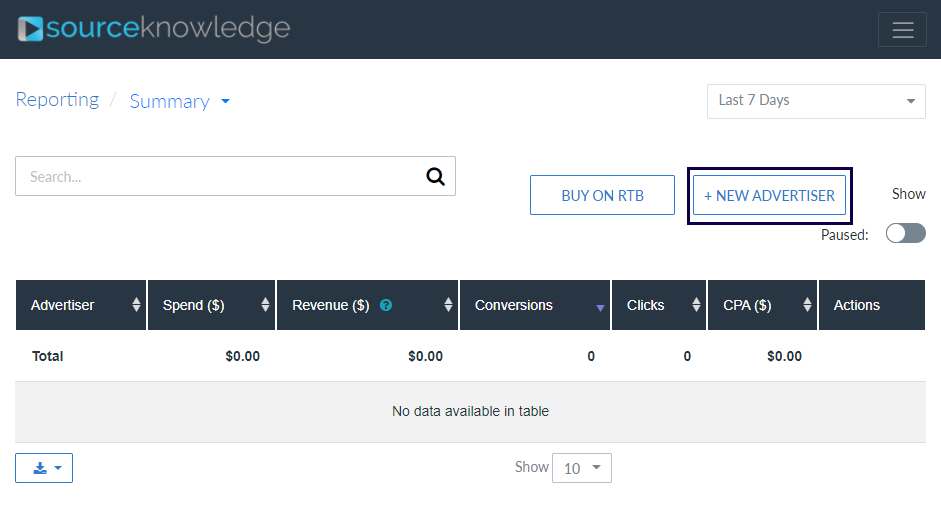Screen dimensions: 941x523
Task: Click the Revenue ($) column header
Action: (x=330, y=305)
